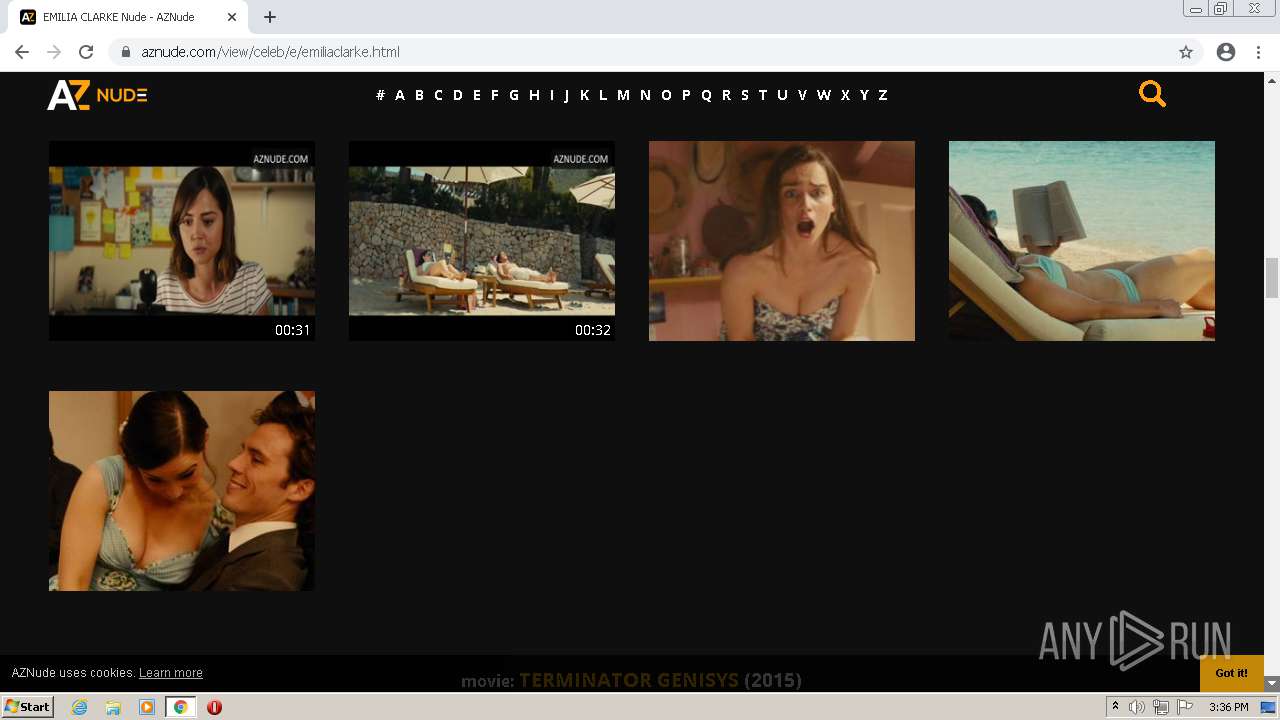1280x720 pixels.
Task: Click the Chrome taskbar icon
Action: point(180,707)
